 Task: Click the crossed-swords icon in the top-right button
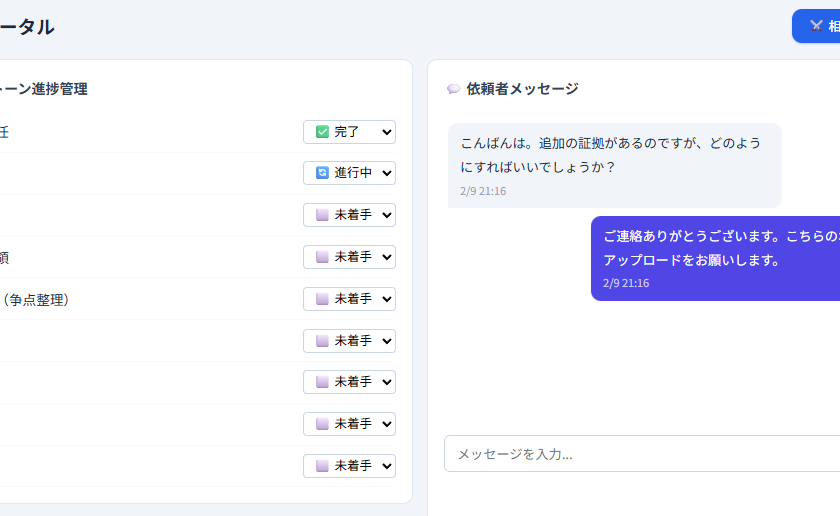(817, 27)
